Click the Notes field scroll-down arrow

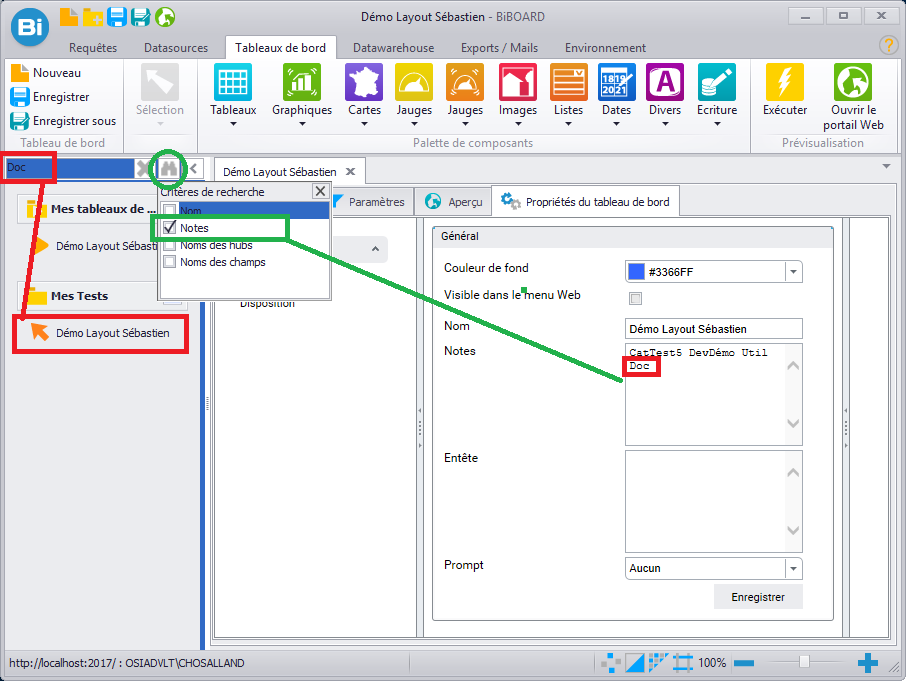[793, 423]
